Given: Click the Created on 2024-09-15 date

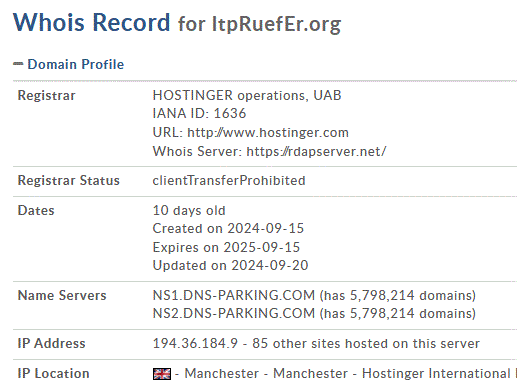Looking at the screenshot, I should coord(228,229).
